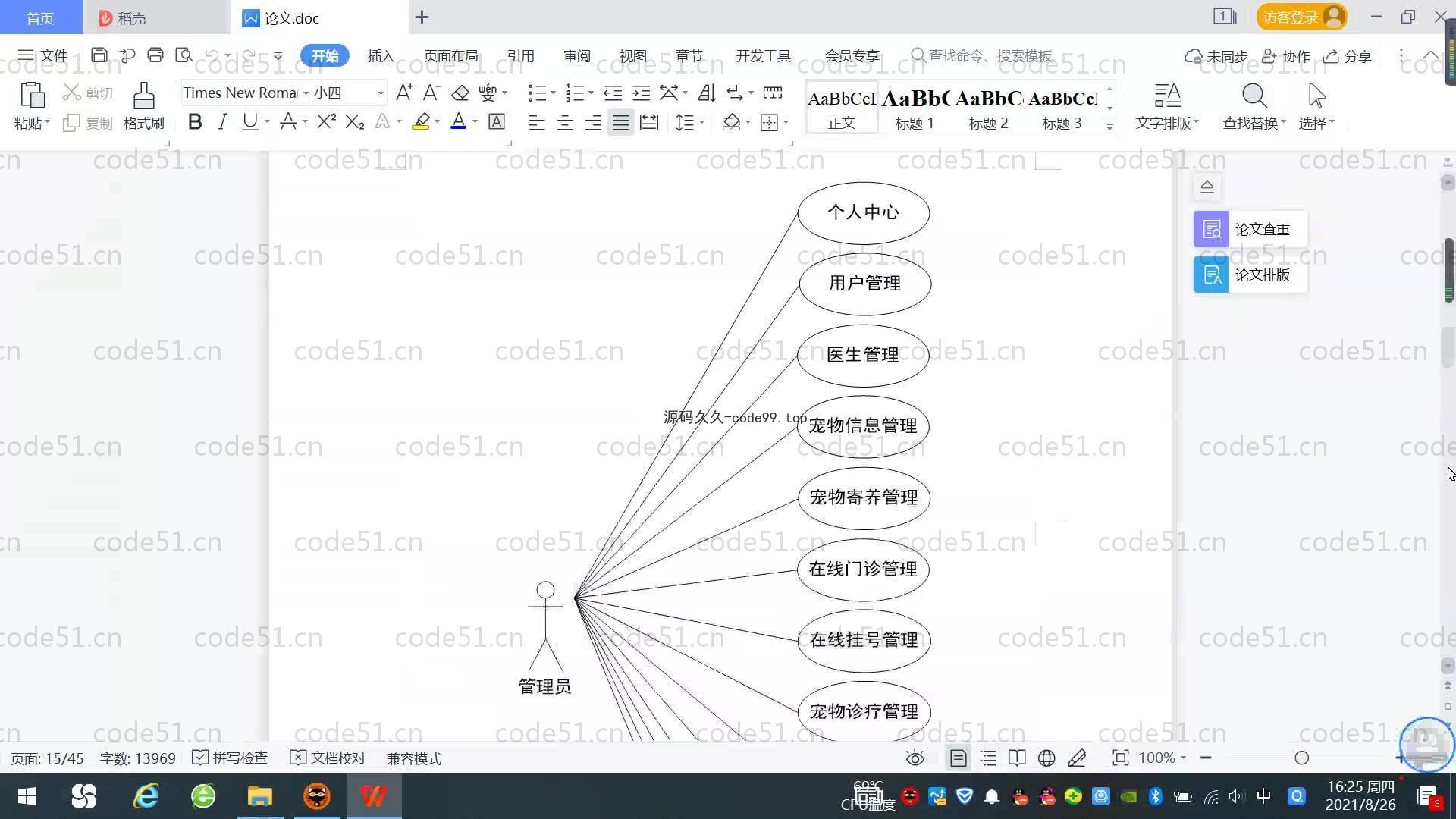Viewport: 1456px width, 819px height.
Task: Align text left
Action: (536, 122)
